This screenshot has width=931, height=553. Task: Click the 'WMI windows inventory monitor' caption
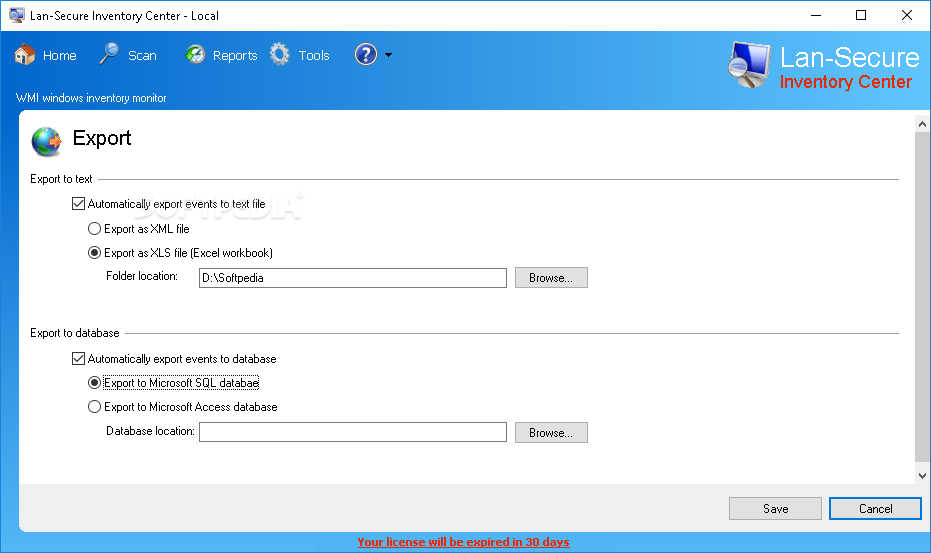(91, 98)
